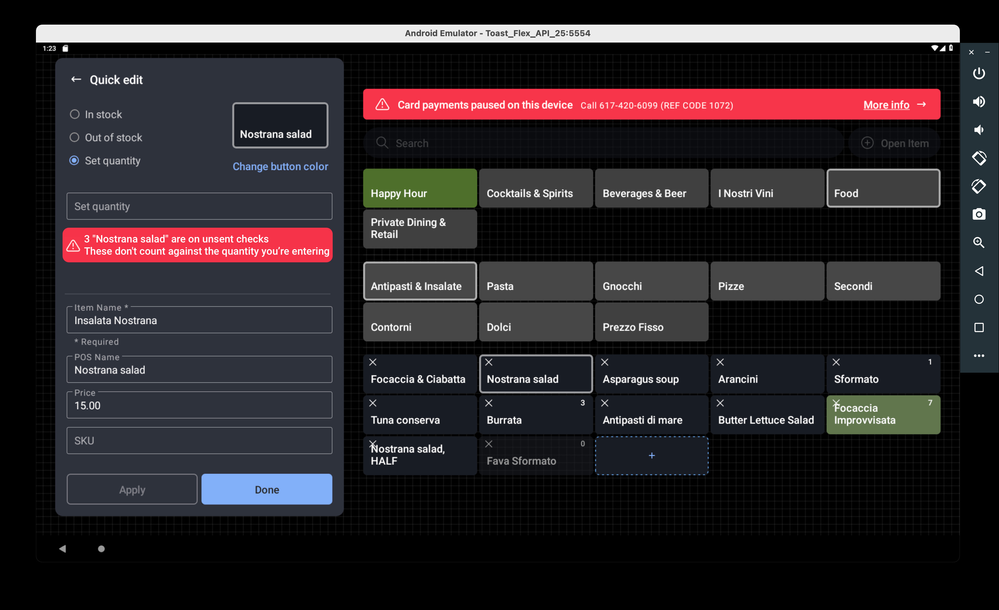Click the plus tile to add item
This screenshot has width=999, height=610.
point(651,456)
